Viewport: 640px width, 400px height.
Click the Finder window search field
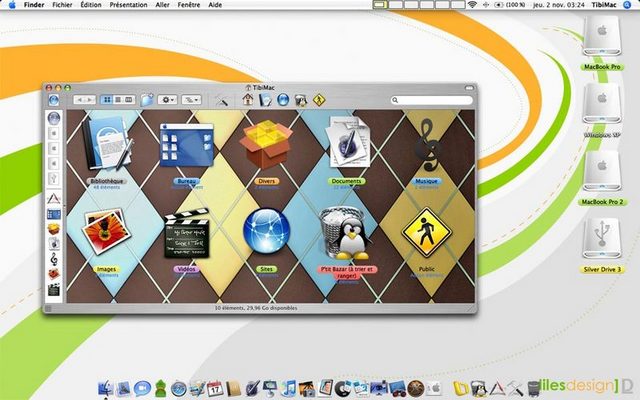[x=431, y=100]
